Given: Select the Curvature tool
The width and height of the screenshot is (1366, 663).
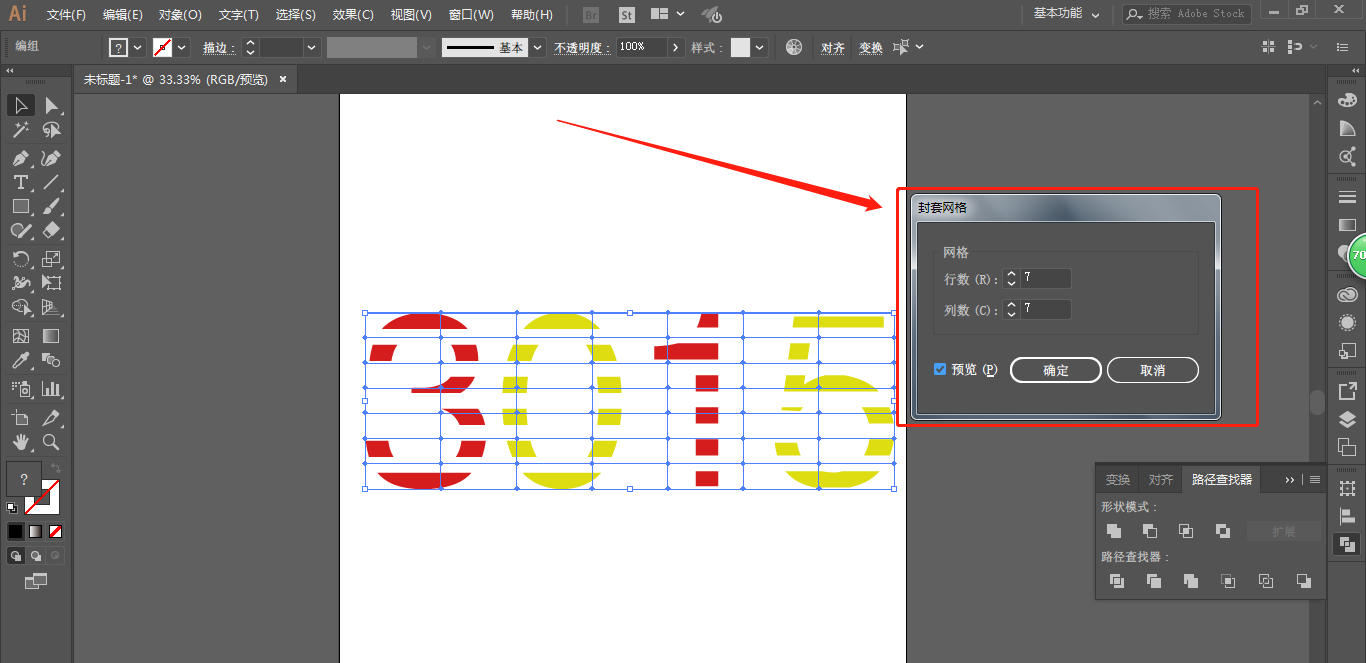Looking at the screenshot, I should pos(52,158).
